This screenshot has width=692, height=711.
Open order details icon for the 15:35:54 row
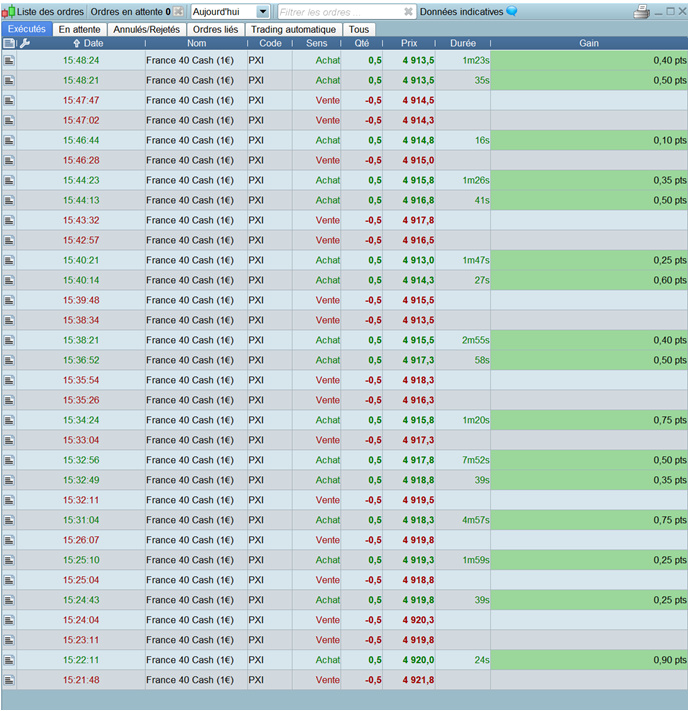(x=9, y=380)
